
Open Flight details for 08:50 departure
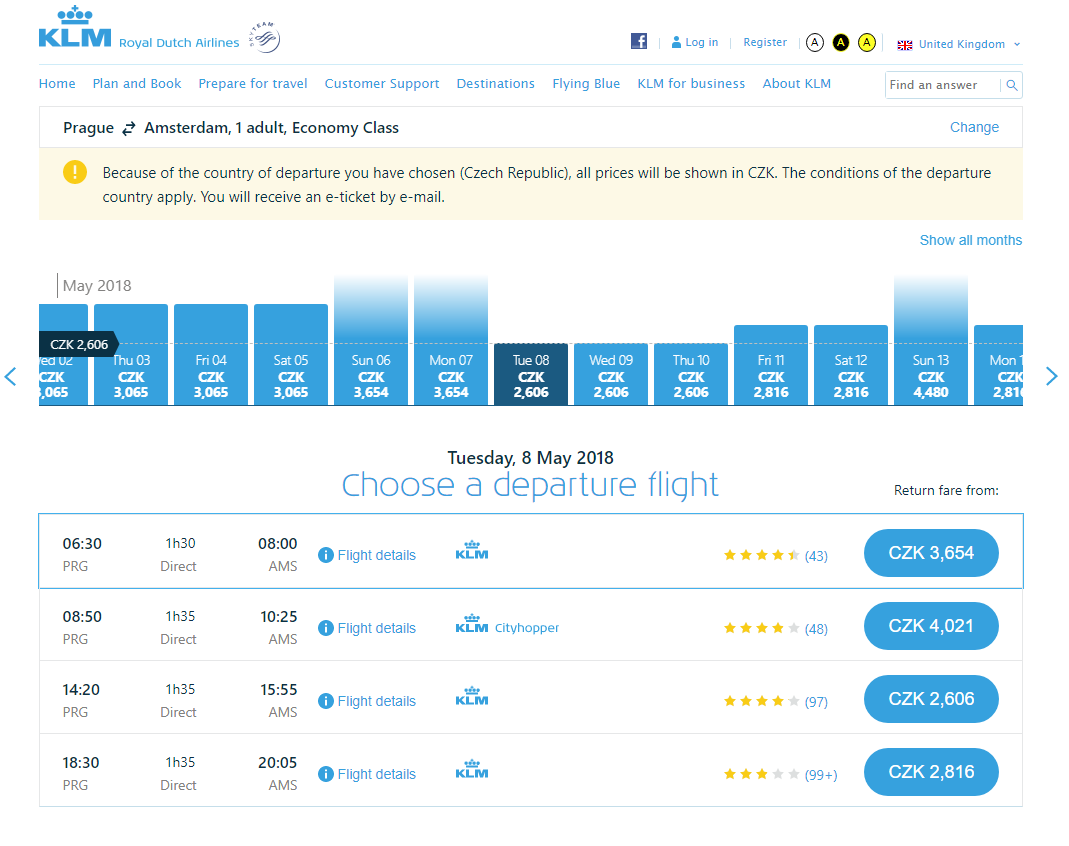point(376,628)
